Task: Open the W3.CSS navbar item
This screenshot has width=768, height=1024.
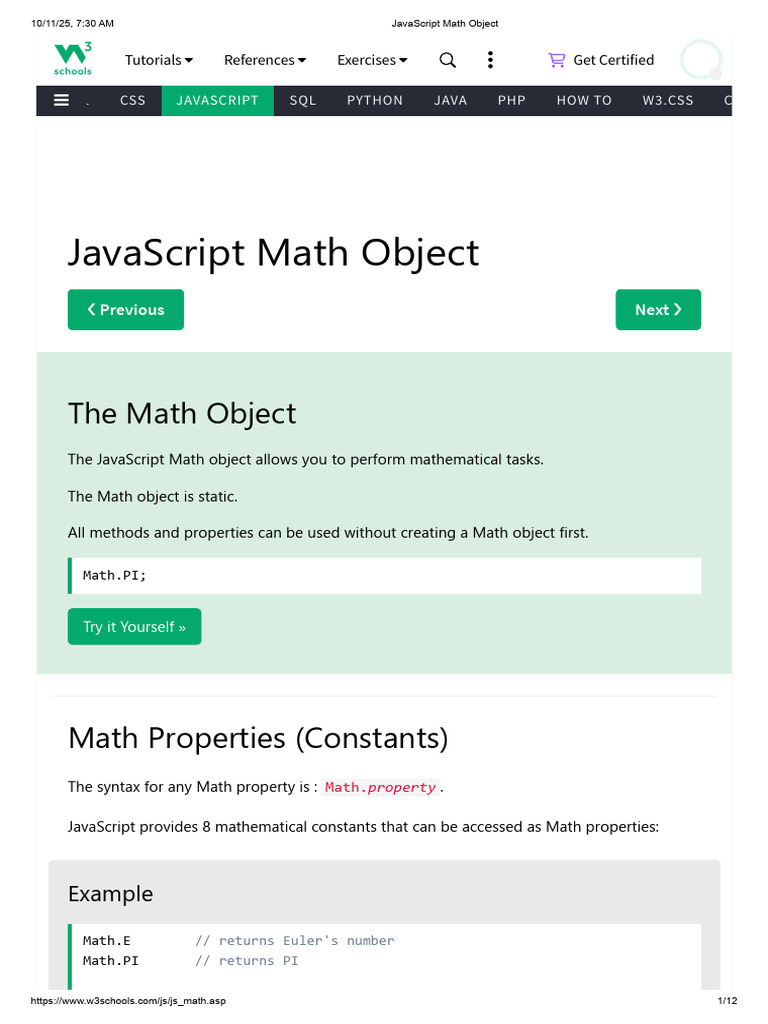Action: (x=668, y=101)
